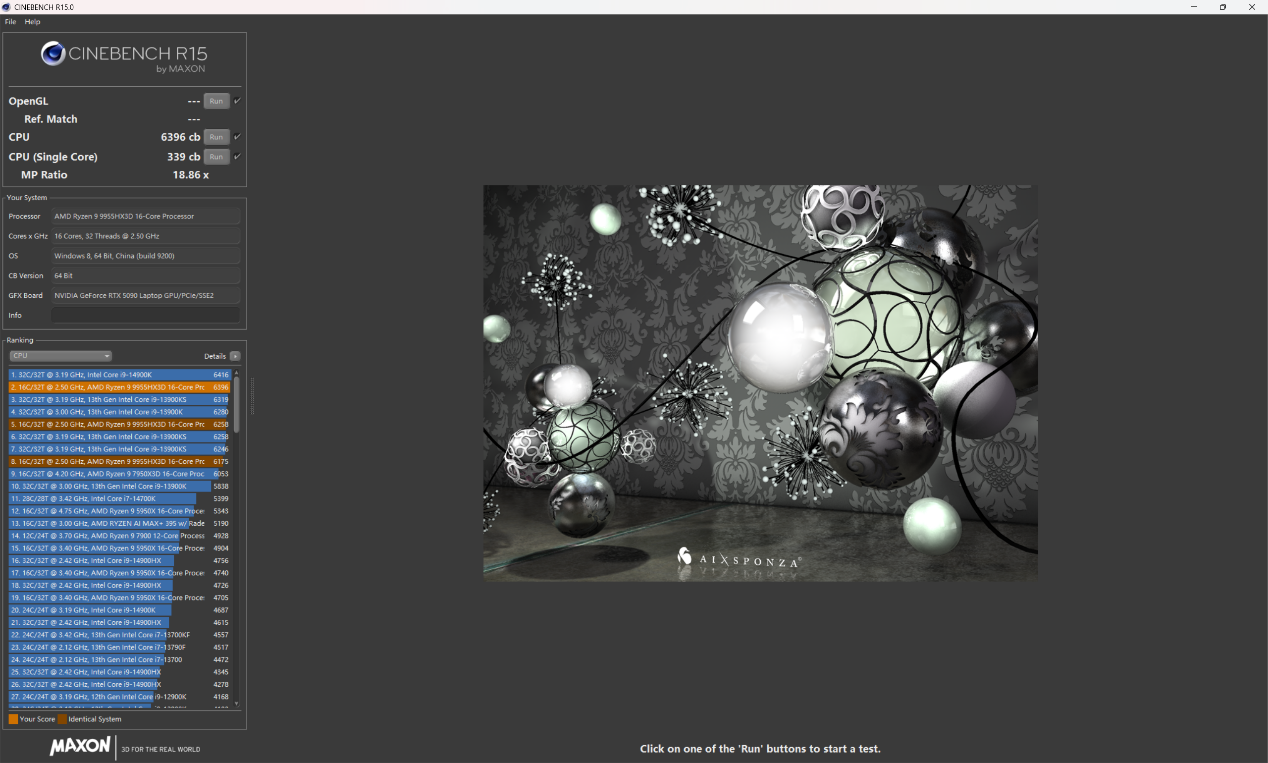Image resolution: width=1268 pixels, height=763 pixels.
Task: Run the OpenGL benchmark
Action: pos(216,101)
